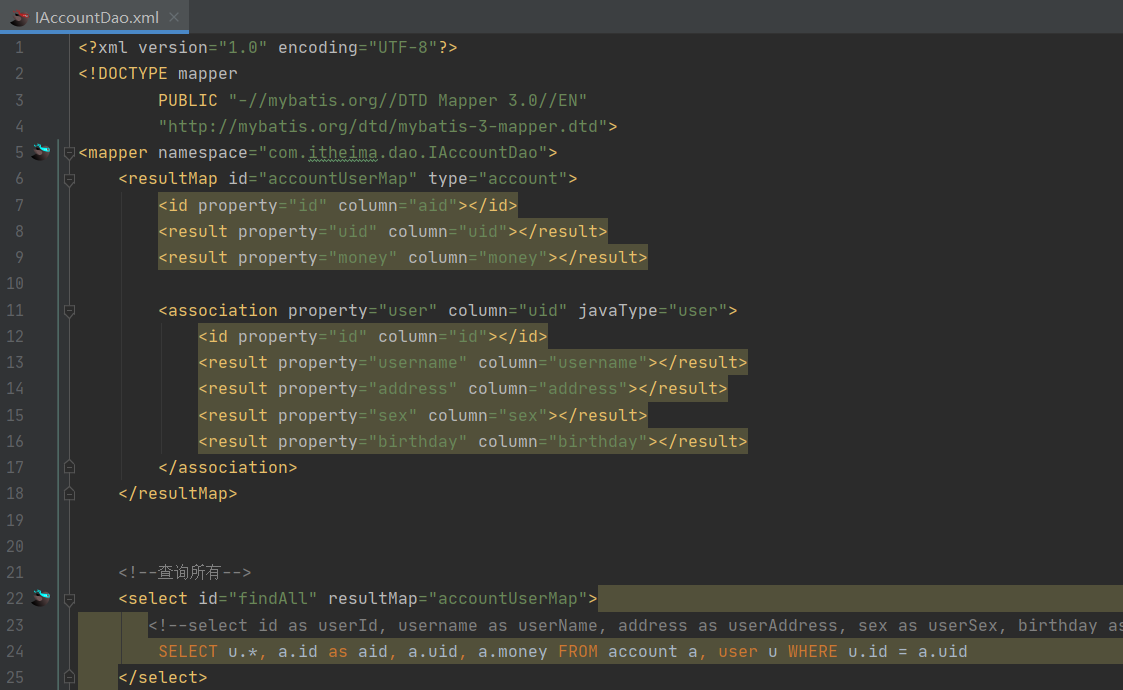Click association property="user" opening tag
The image size is (1123, 690).
pyautogui.click(x=448, y=310)
